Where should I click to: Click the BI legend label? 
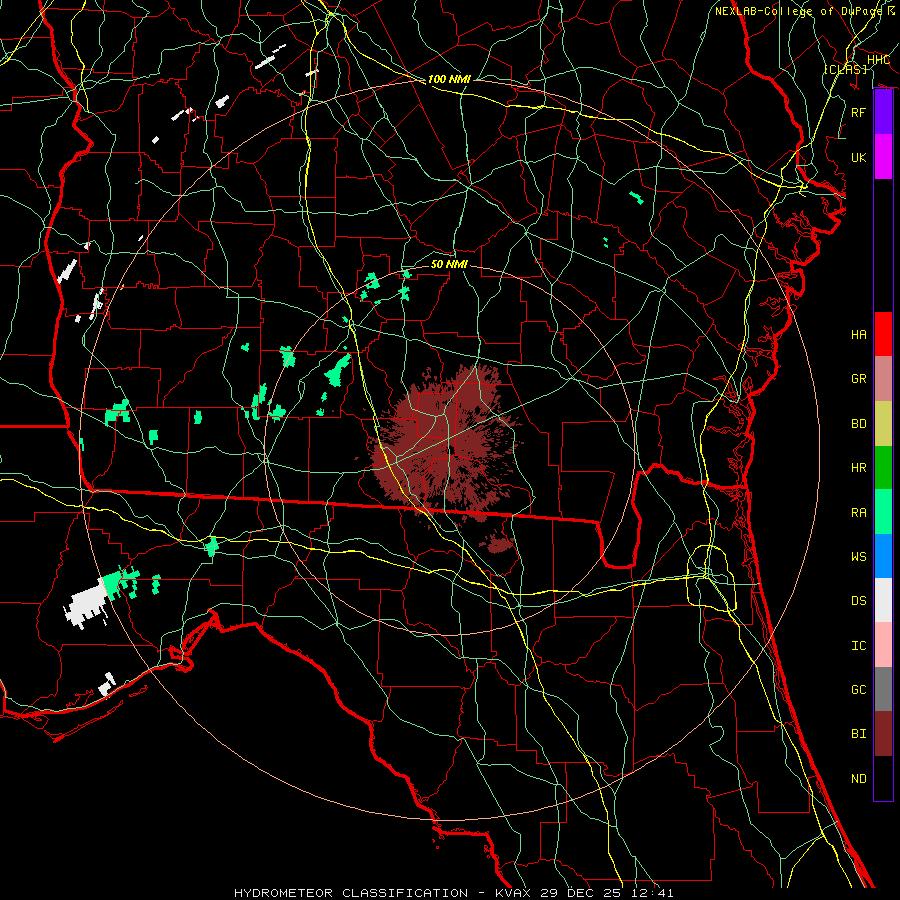[859, 734]
